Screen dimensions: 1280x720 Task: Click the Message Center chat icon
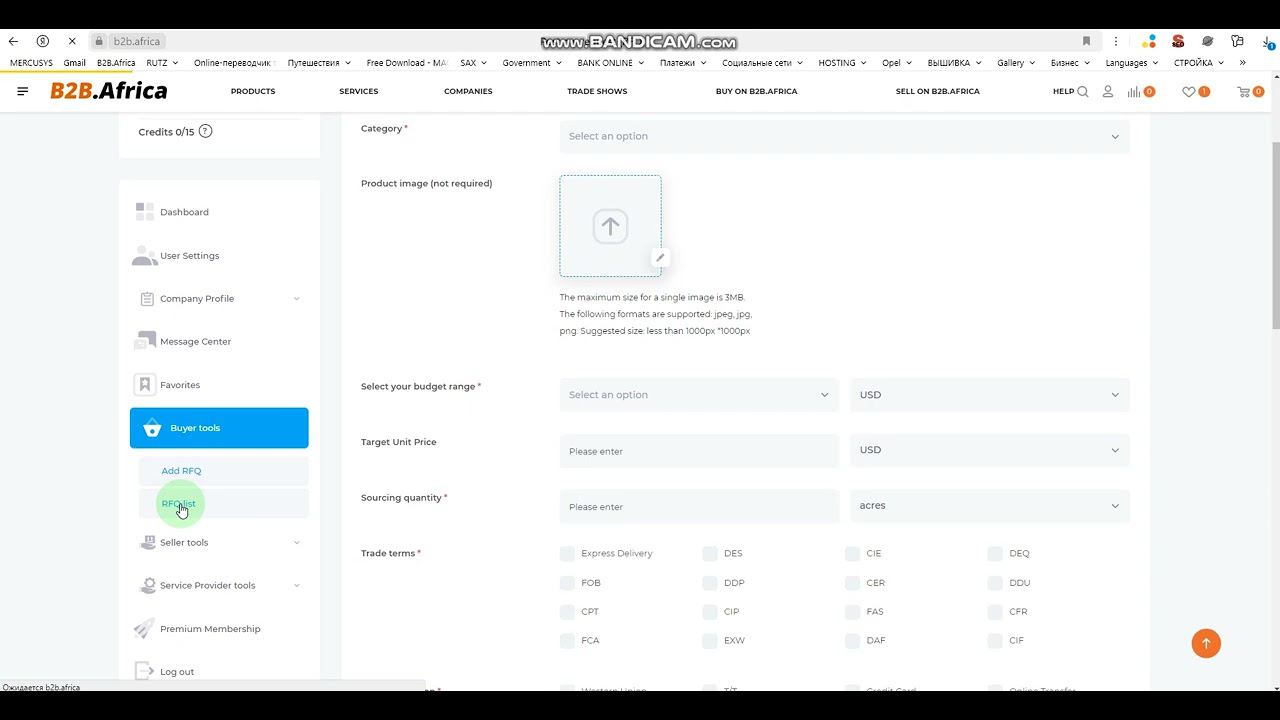[x=145, y=341]
